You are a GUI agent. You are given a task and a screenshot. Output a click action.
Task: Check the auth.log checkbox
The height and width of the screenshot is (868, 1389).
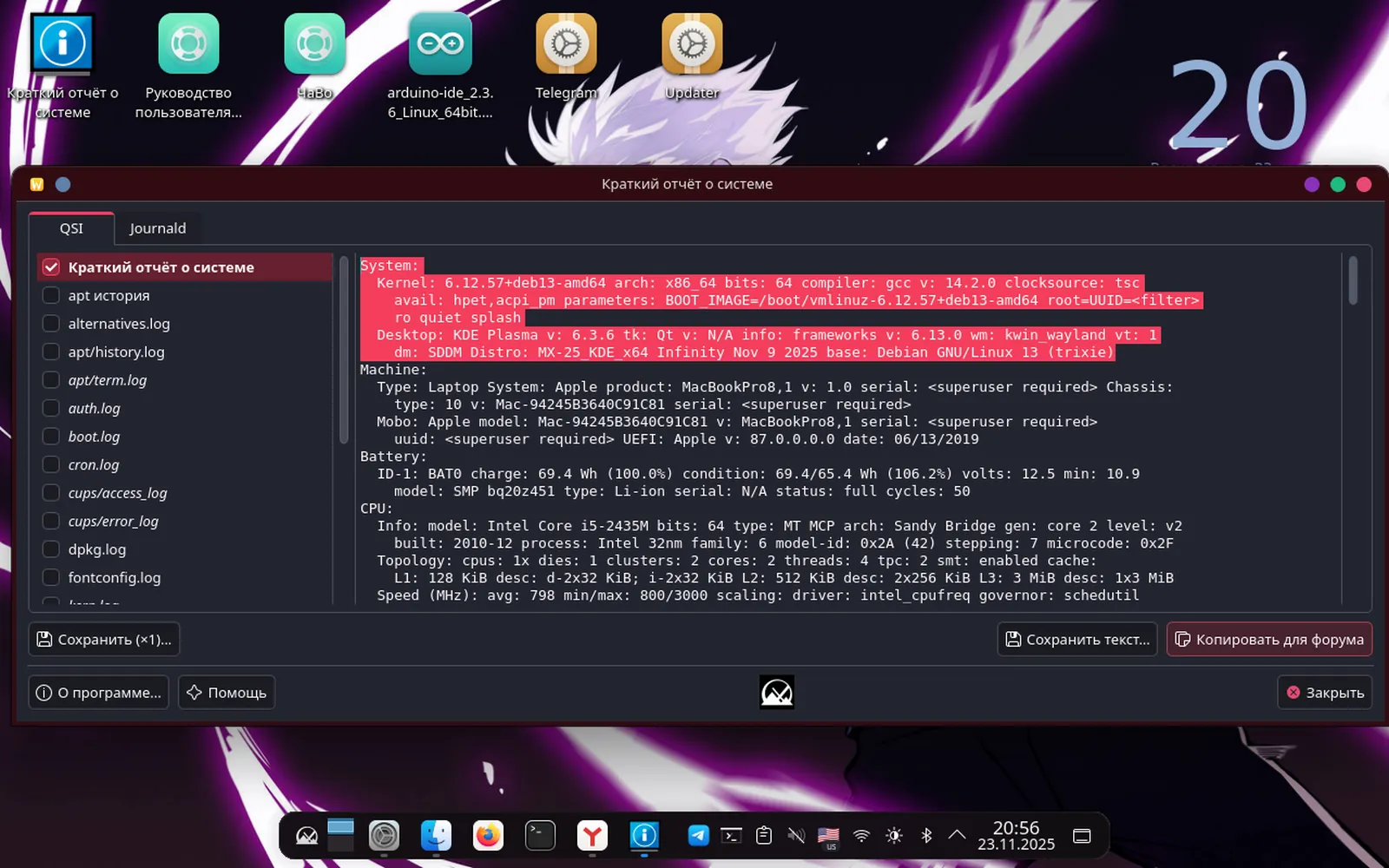coord(51,408)
